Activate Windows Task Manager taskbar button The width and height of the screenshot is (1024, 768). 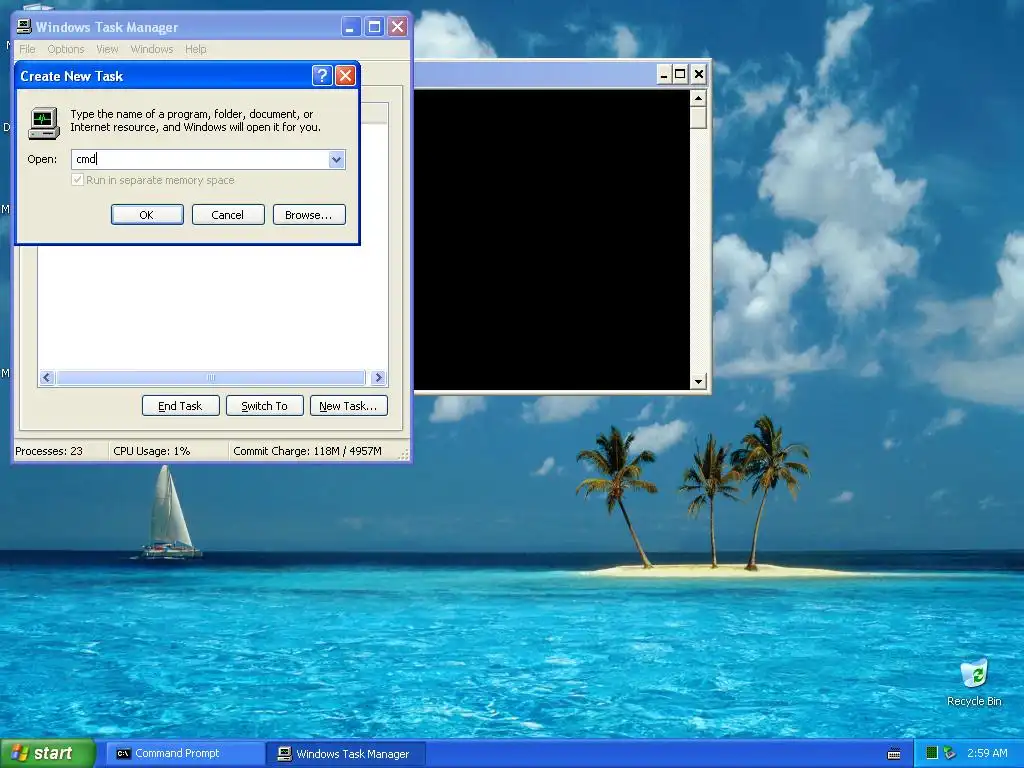coord(347,754)
